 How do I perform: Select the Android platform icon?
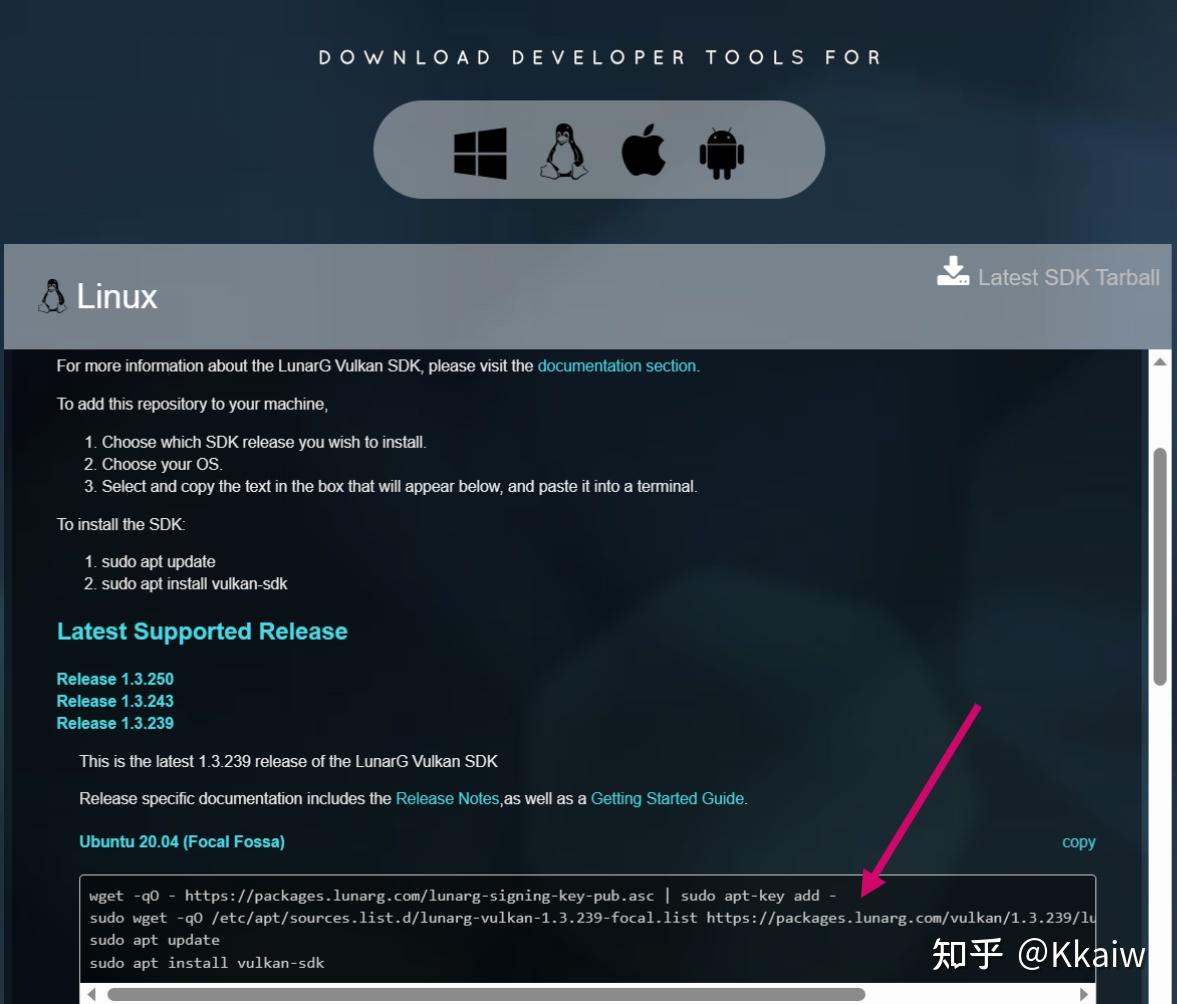722,150
